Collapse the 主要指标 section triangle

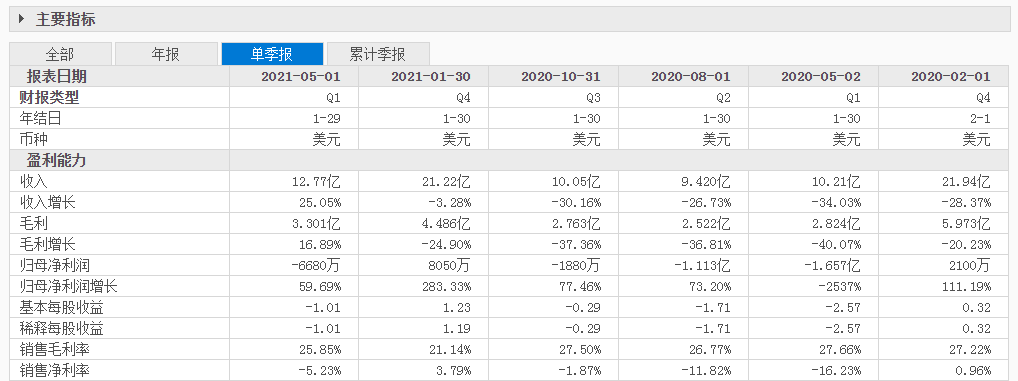(x=21, y=19)
